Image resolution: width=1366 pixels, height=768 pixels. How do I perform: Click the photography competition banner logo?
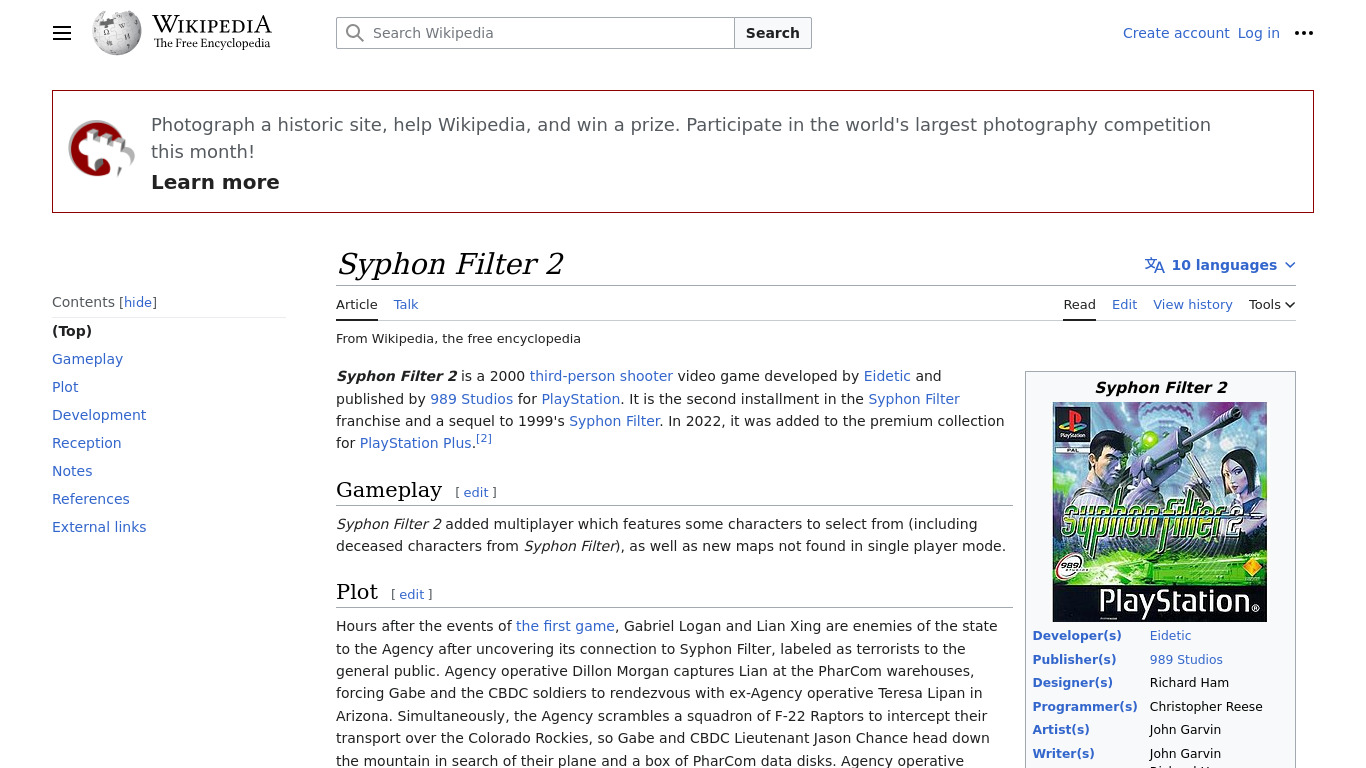coord(101,149)
